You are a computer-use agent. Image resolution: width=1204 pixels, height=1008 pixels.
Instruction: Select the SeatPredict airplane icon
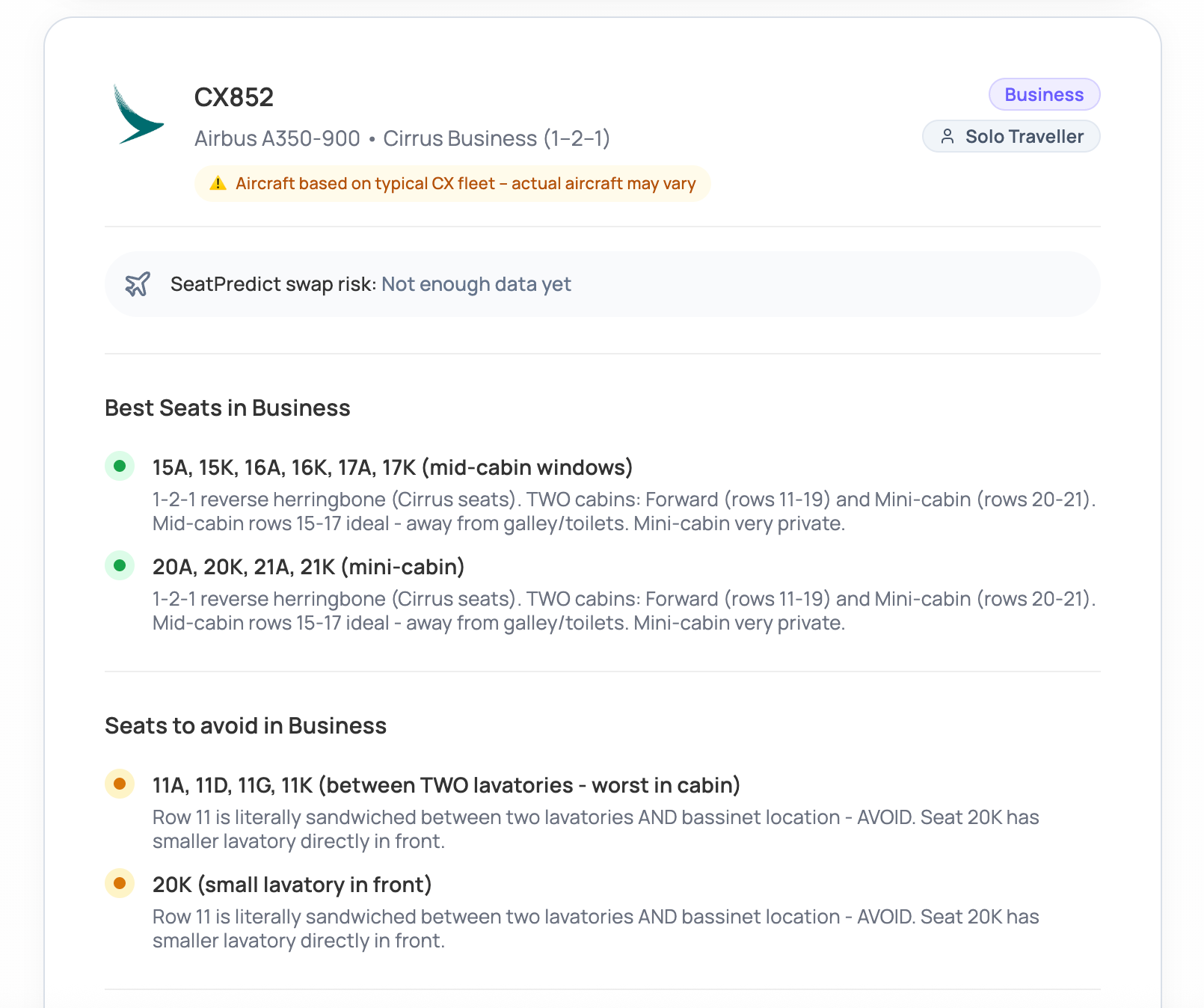point(139,284)
